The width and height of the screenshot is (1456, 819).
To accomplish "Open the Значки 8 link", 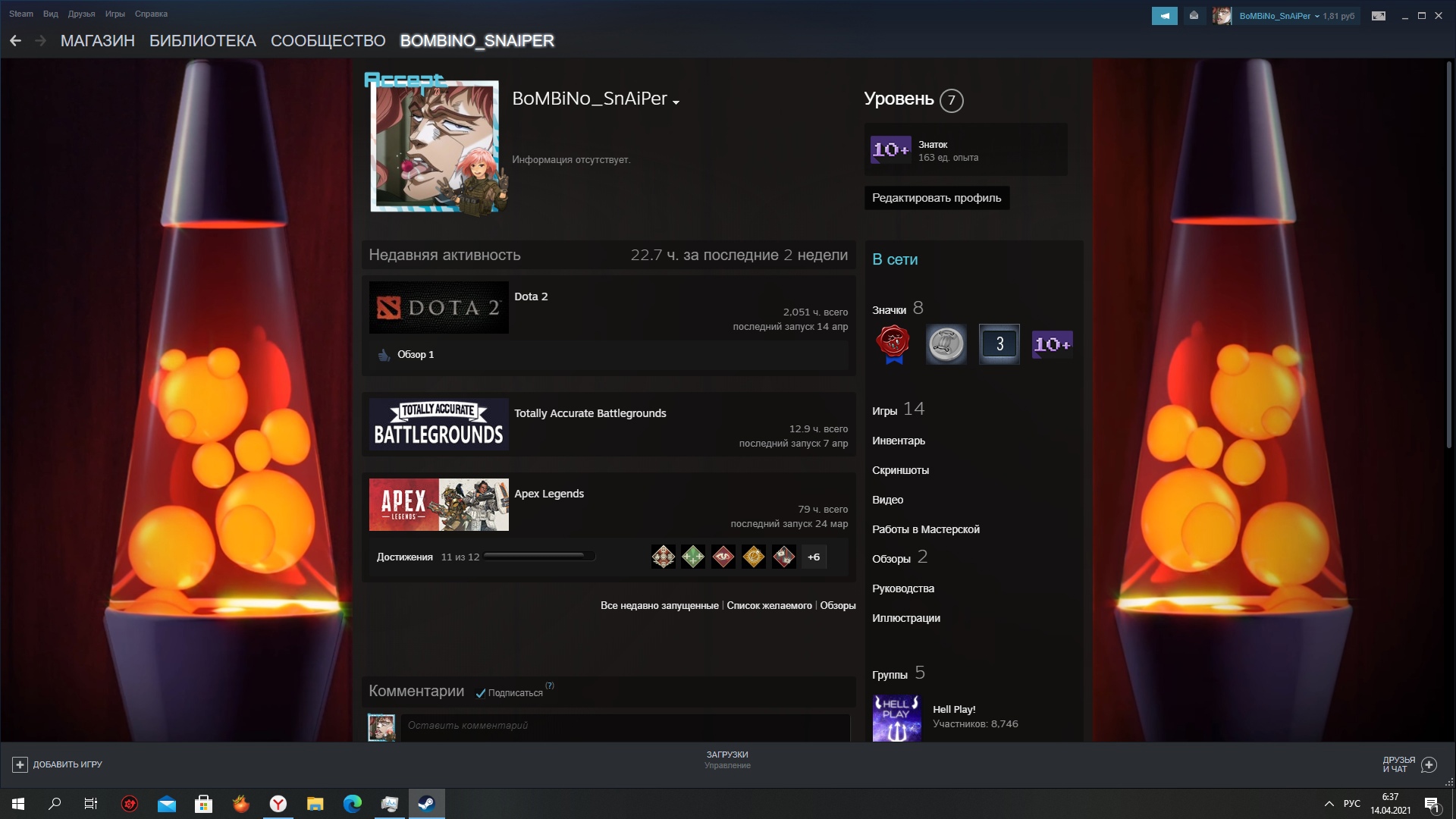I will coord(898,309).
